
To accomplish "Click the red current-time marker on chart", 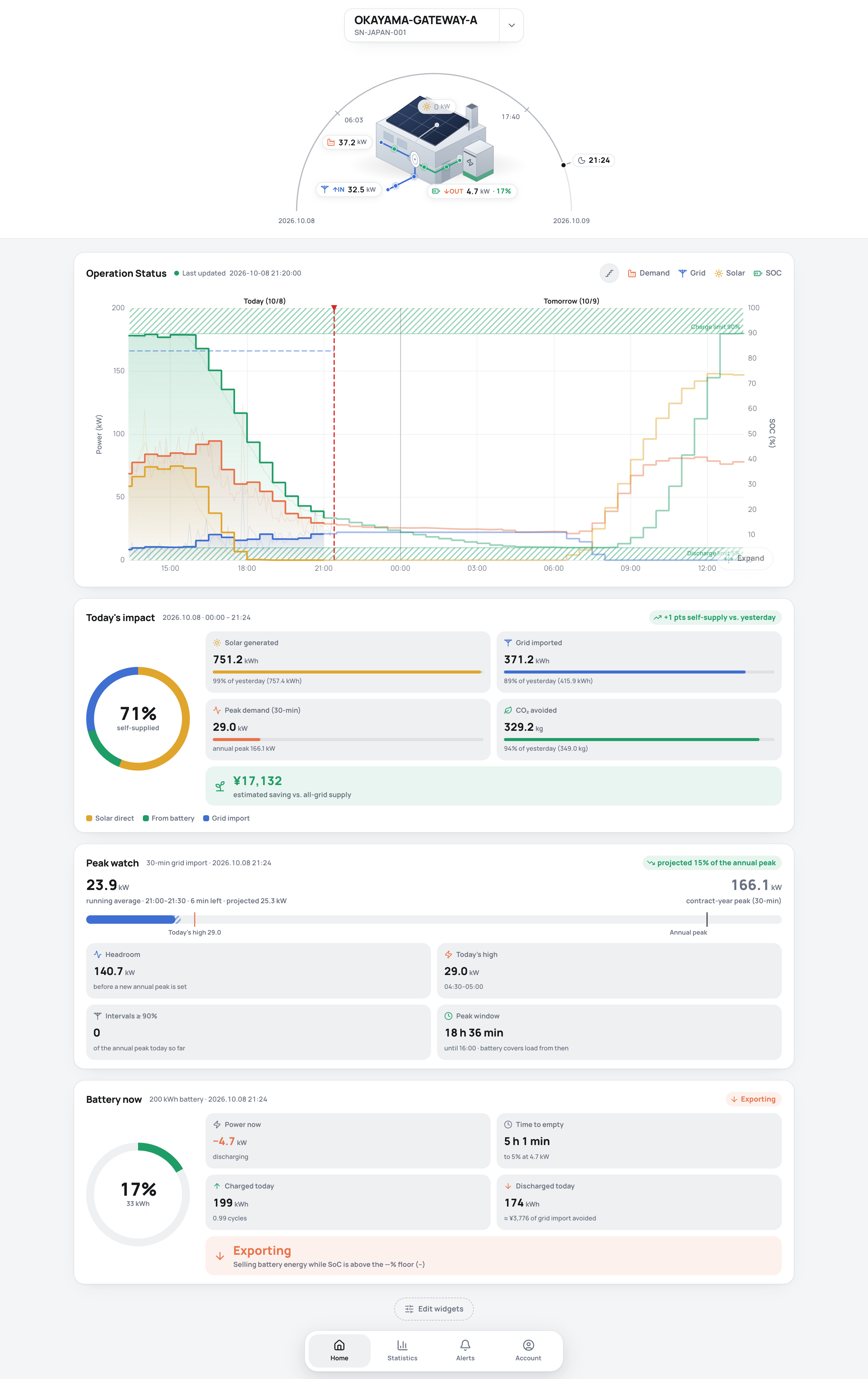I will (x=334, y=309).
